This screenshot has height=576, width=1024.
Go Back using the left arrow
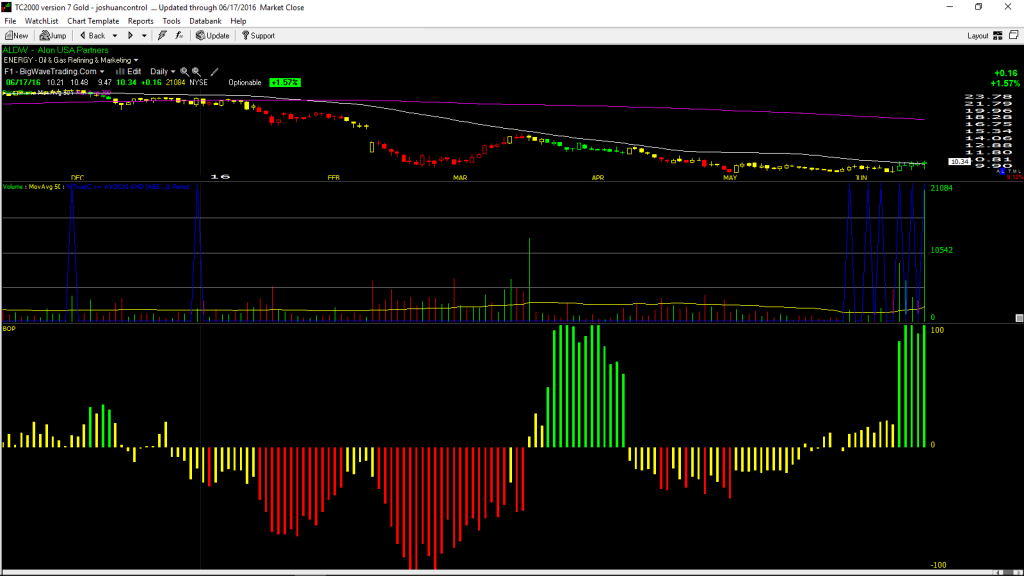pyautogui.click(x=93, y=36)
